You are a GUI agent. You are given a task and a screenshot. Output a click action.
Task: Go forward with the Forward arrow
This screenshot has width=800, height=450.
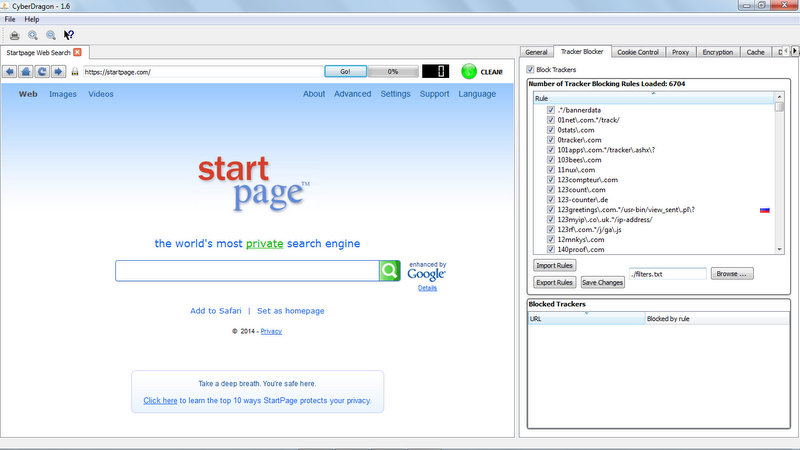coord(58,72)
